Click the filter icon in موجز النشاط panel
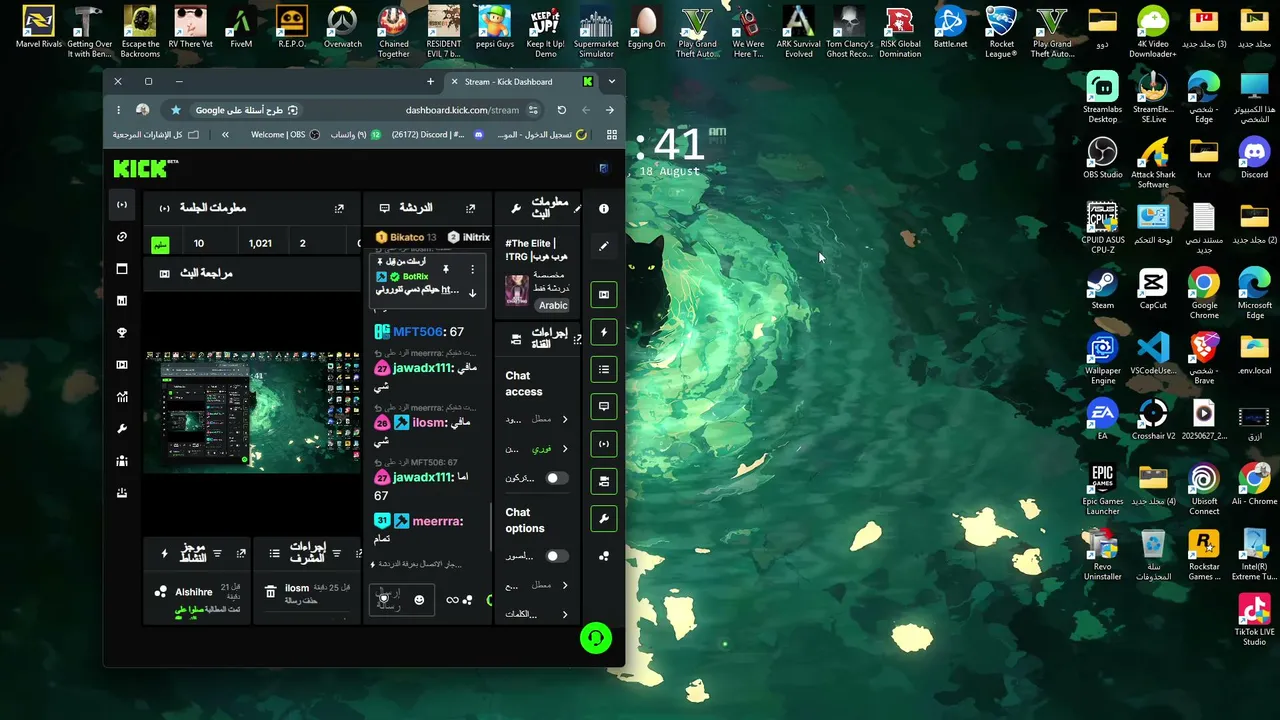 (217, 553)
